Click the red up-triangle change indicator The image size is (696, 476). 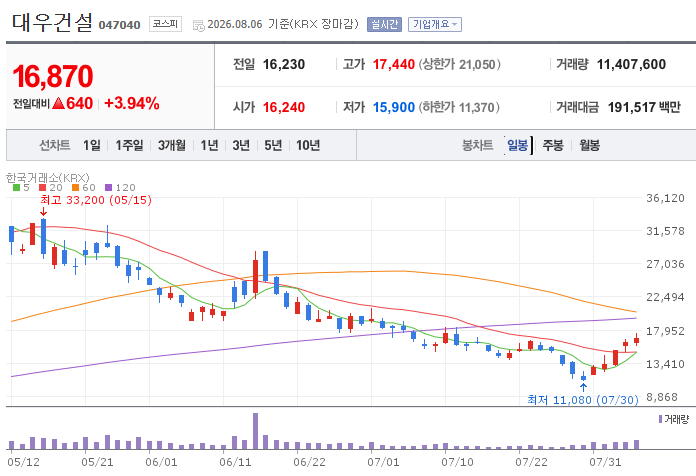click(x=59, y=103)
